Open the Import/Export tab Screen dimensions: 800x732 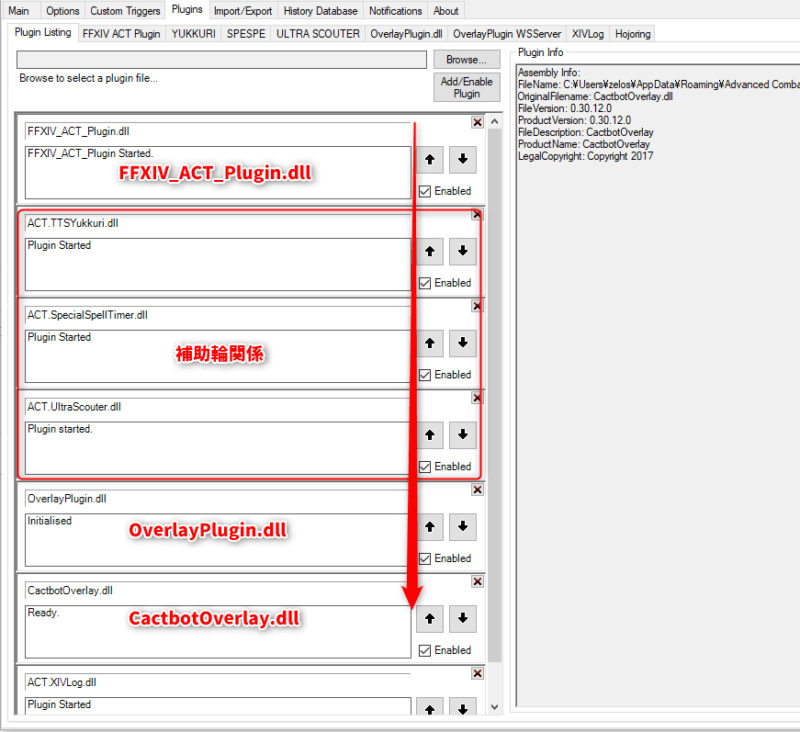[243, 11]
